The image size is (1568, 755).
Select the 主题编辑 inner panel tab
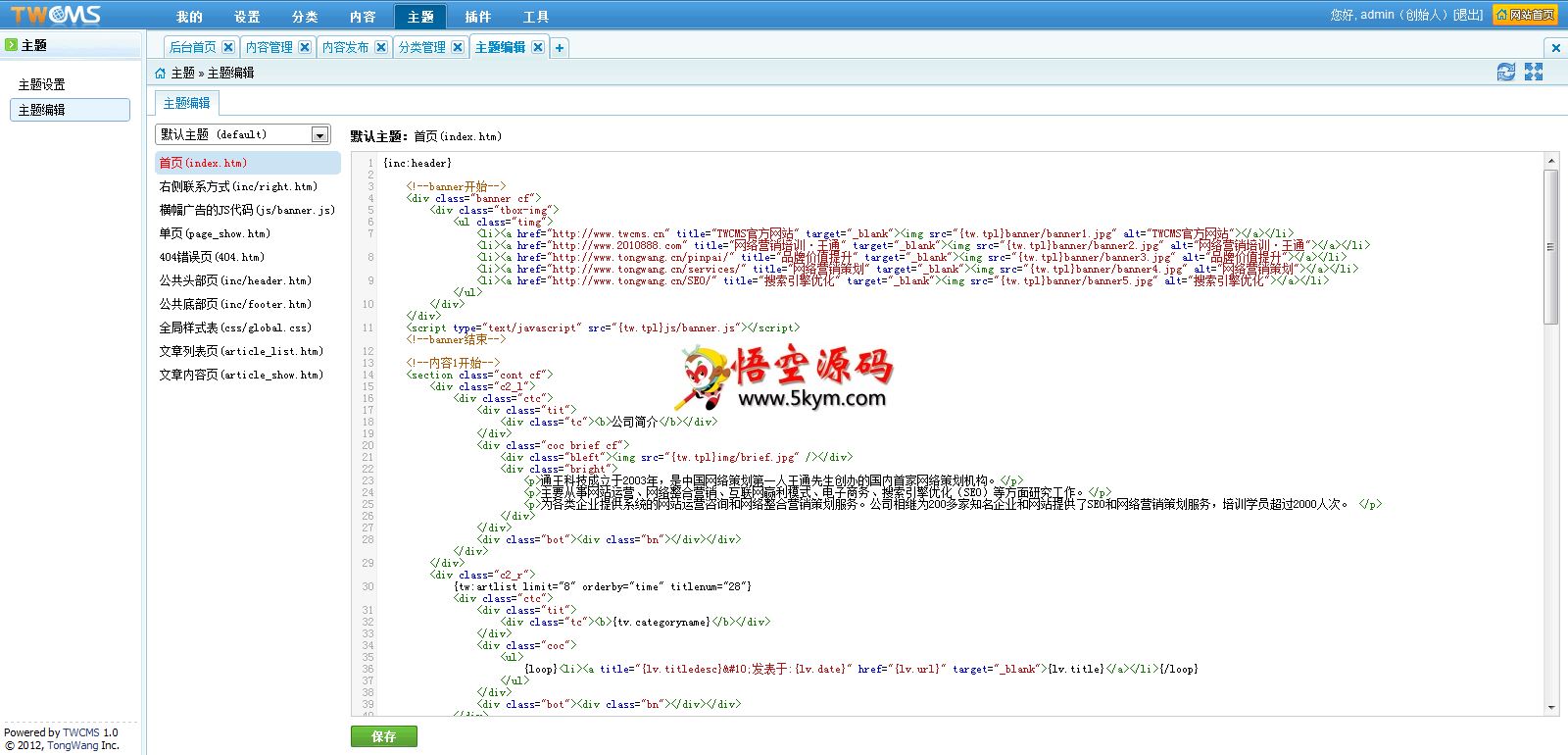186,103
